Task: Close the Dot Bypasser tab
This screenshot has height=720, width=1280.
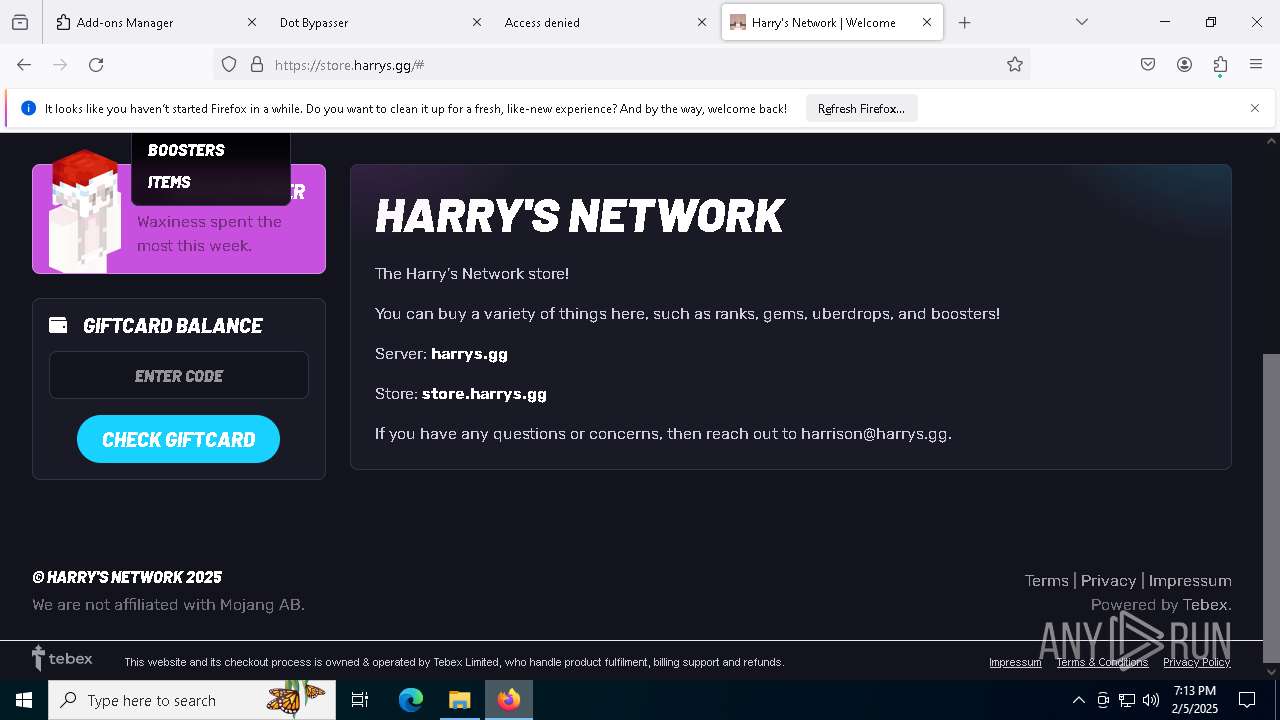Action: pos(477,22)
